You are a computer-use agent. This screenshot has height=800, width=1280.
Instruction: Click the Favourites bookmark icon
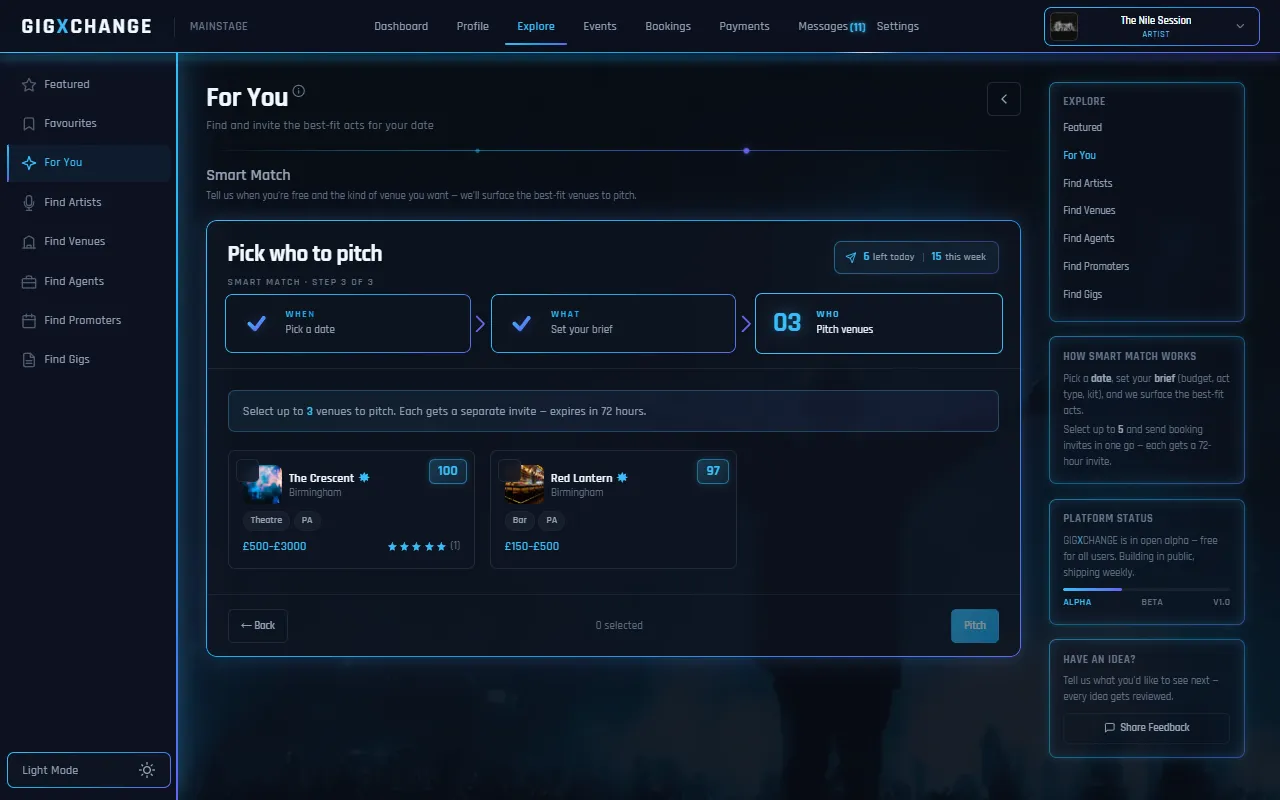click(x=29, y=124)
